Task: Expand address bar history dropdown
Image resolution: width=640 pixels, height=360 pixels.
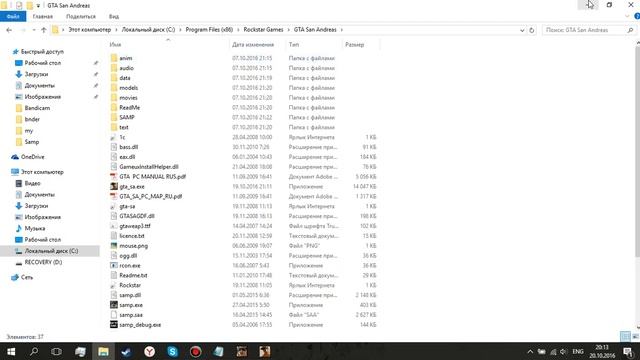Action: pyautogui.click(x=522, y=30)
